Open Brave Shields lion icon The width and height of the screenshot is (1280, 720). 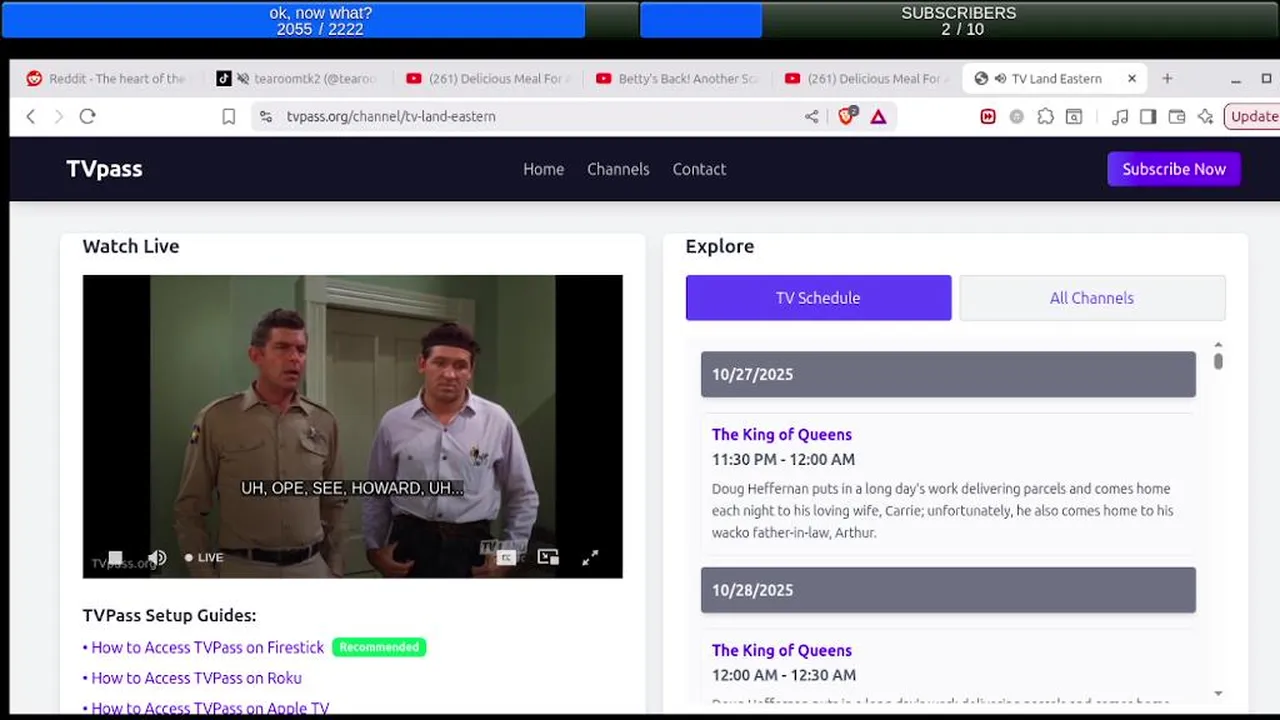coord(847,117)
